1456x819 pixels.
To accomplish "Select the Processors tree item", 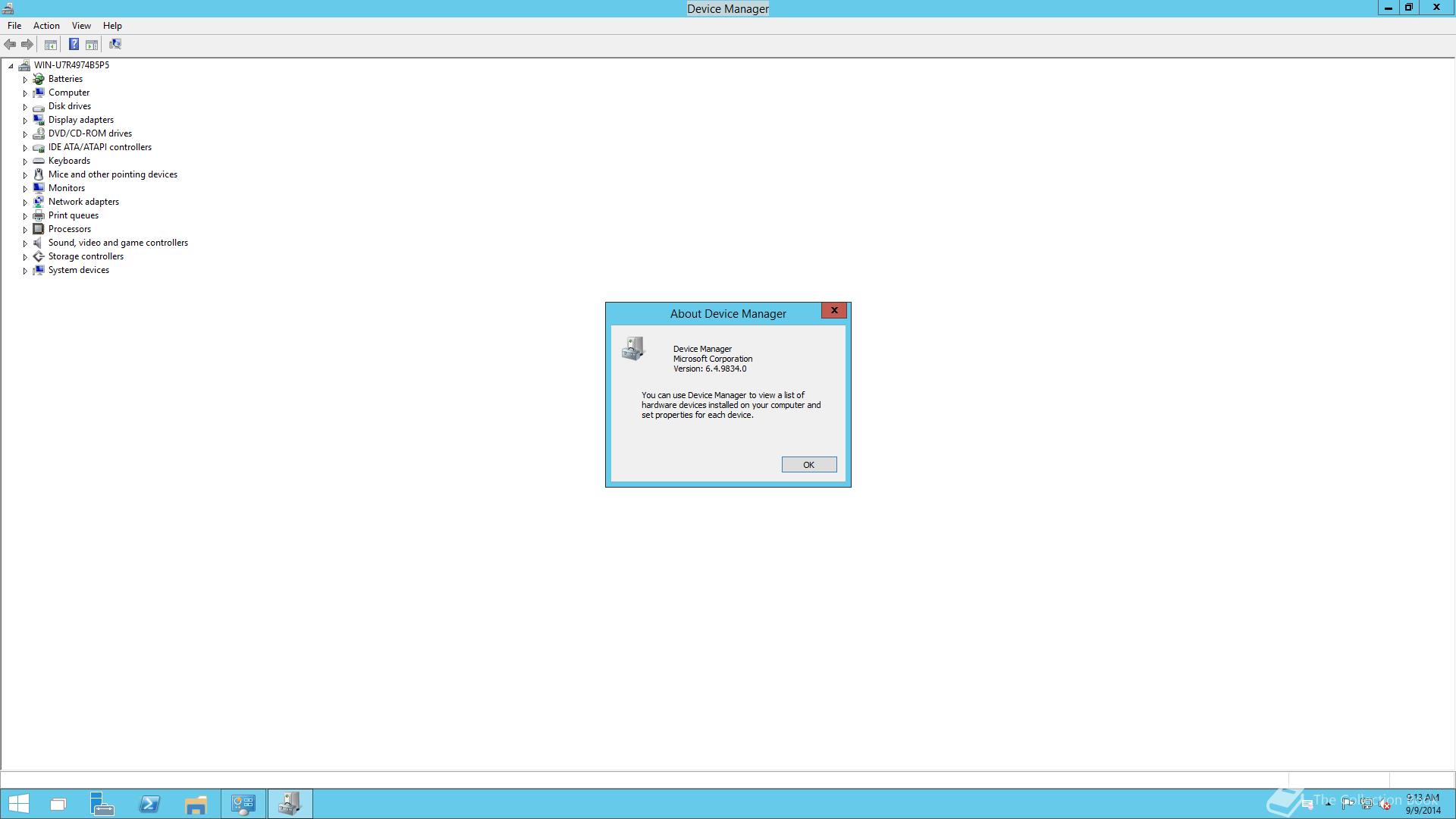I will pyautogui.click(x=69, y=229).
